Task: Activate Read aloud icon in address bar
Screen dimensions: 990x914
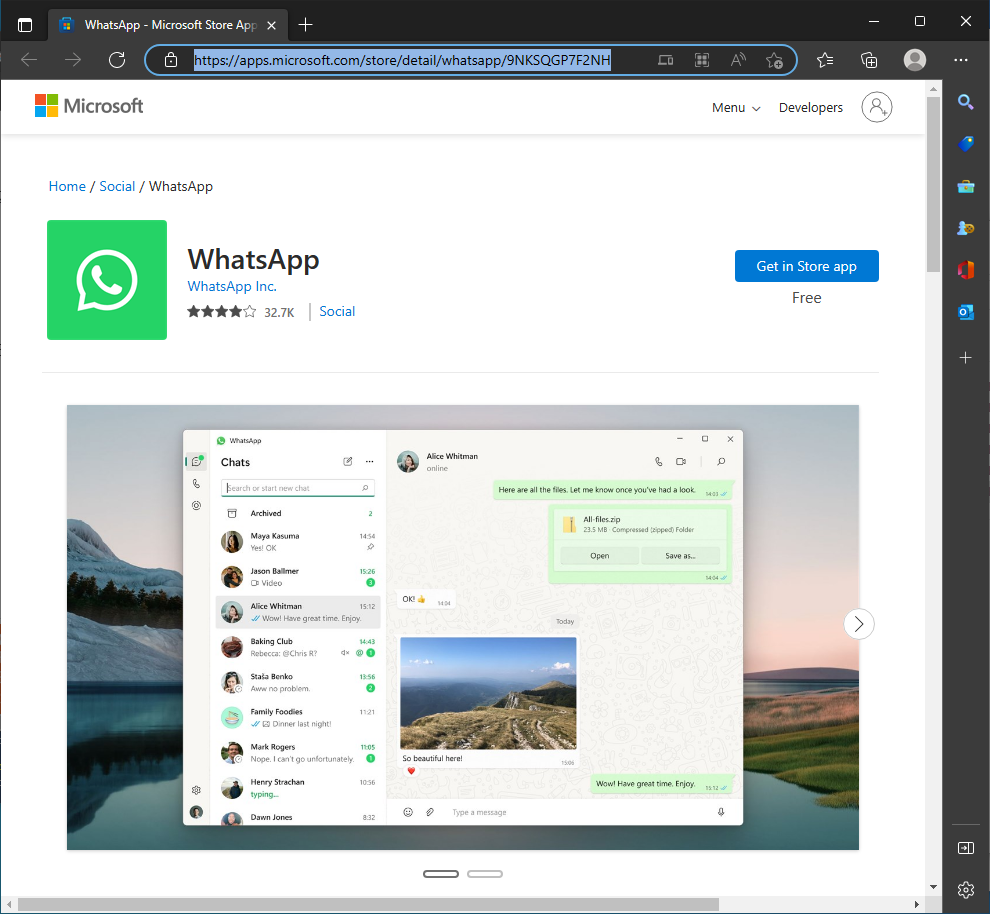Action: tap(737, 60)
